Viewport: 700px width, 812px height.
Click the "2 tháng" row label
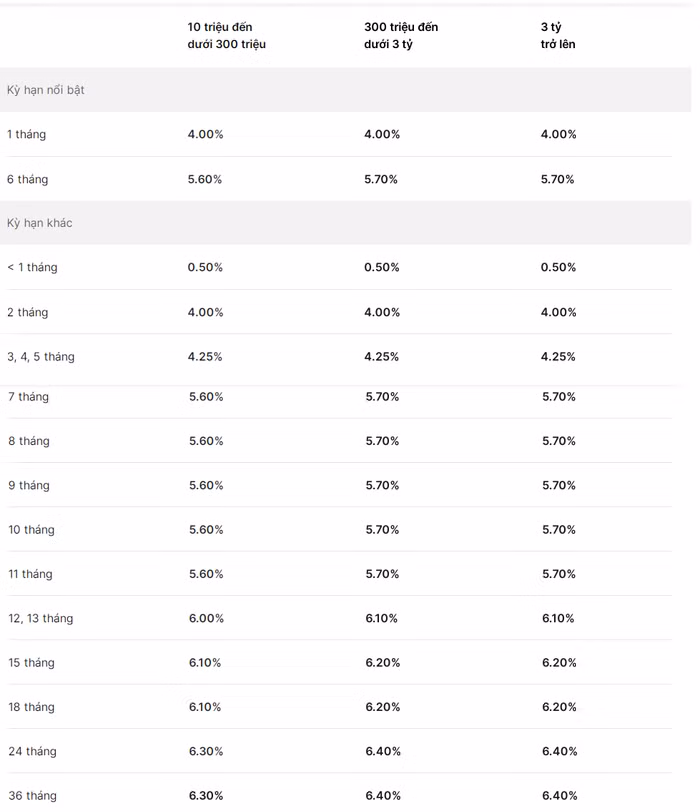[x=28, y=312]
